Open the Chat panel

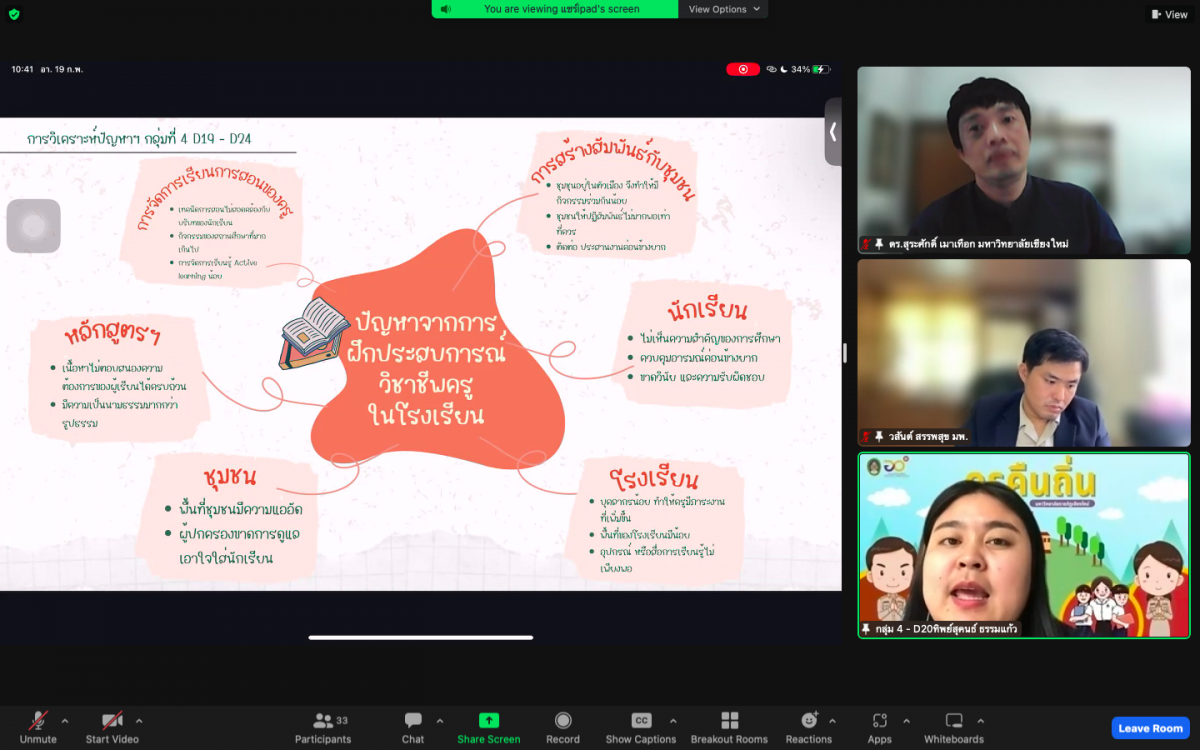[413, 727]
